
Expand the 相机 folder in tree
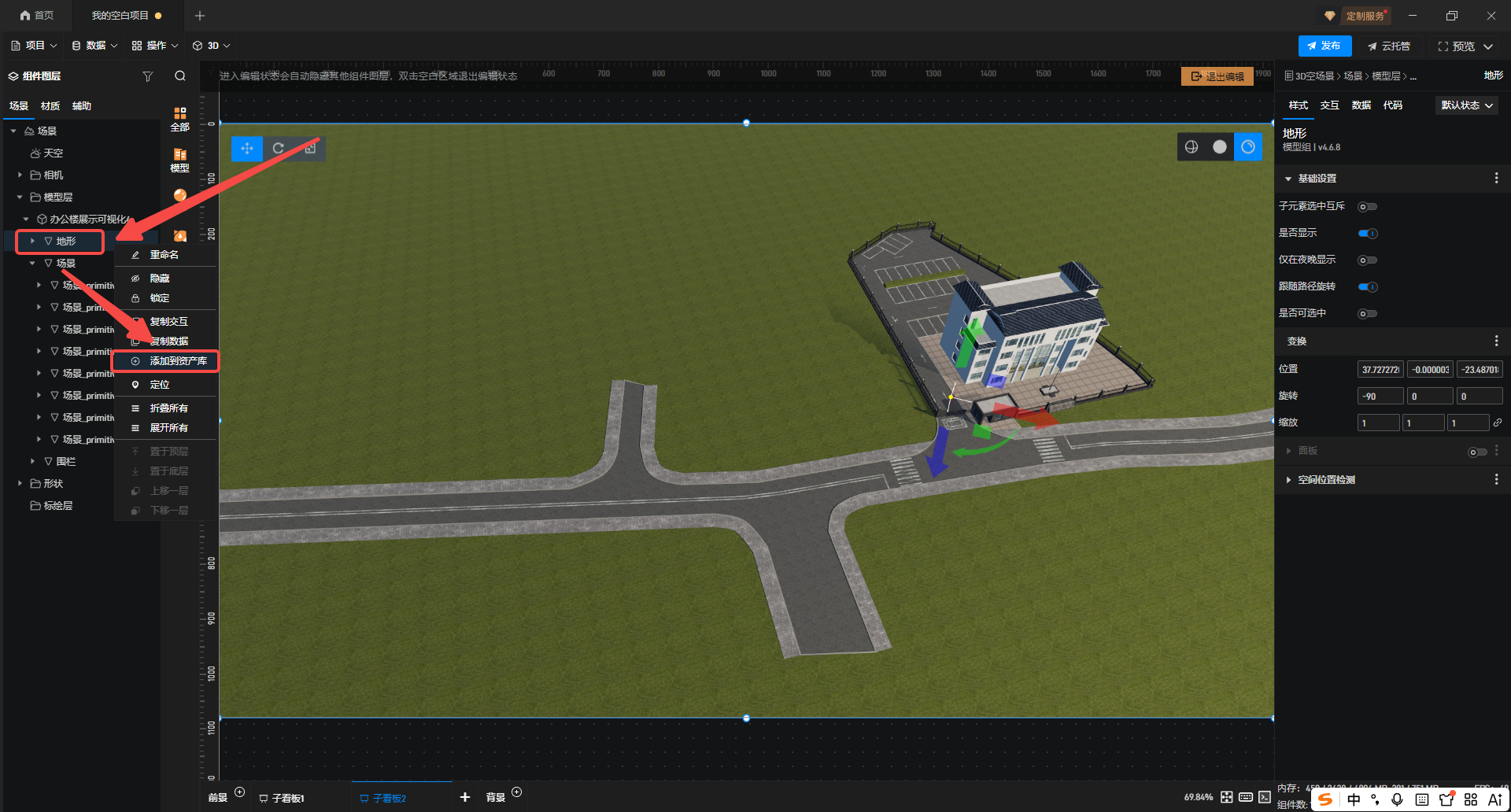[x=20, y=175]
